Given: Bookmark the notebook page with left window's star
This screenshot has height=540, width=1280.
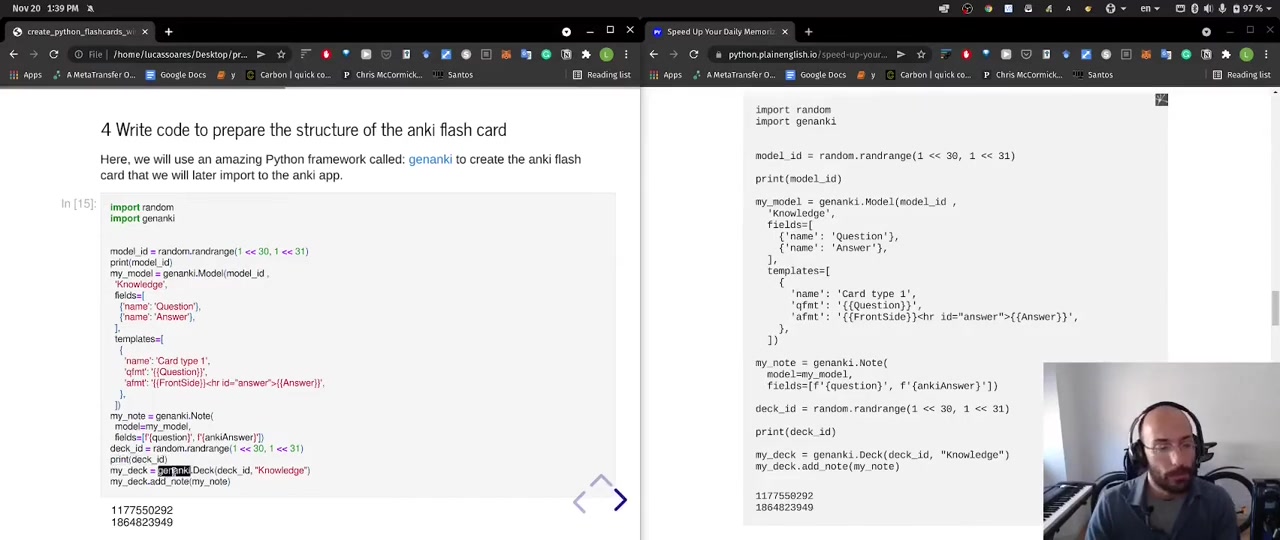Looking at the screenshot, I should click(281, 54).
